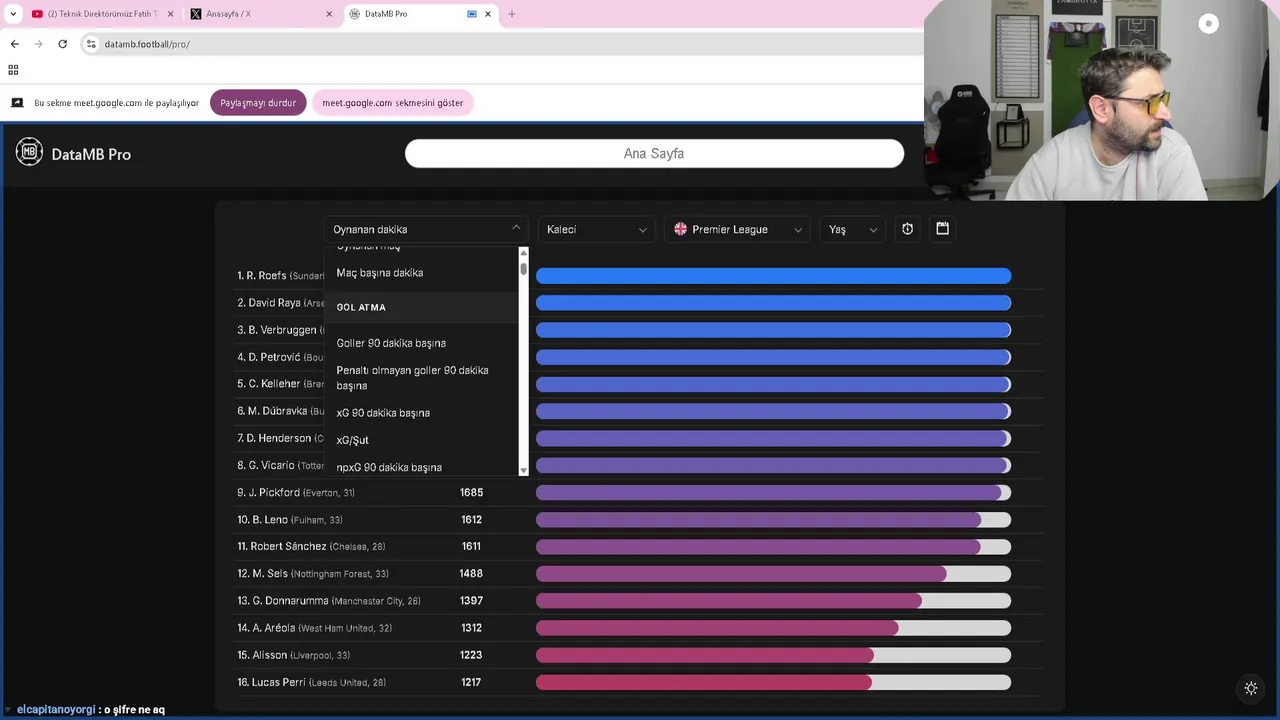The width and height of the screenshot is (1280, 720).
Task: Click the DataMB Pro logo icon
Action: 29,152
